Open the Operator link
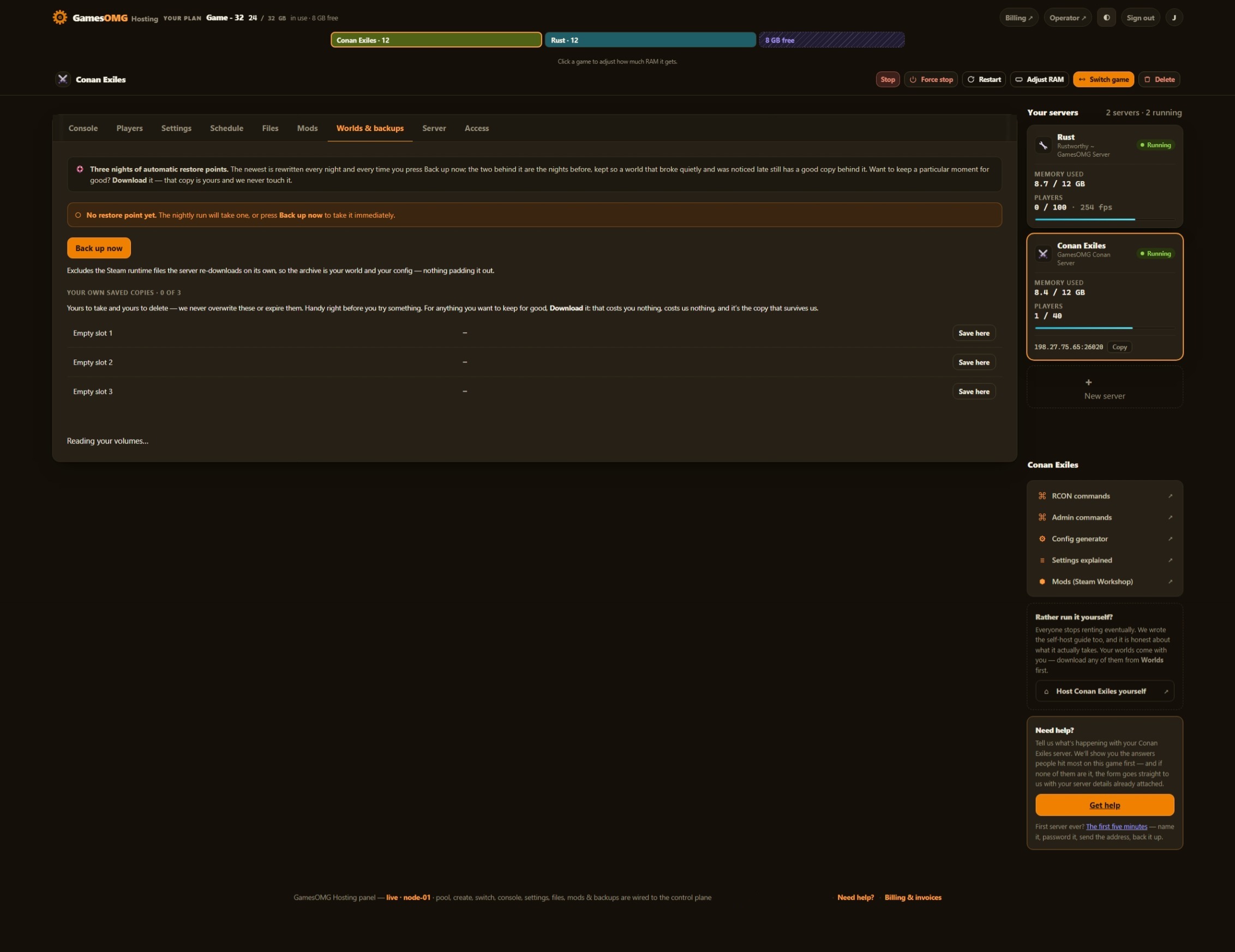Screen dimensions: 1235x952 coord(1067,17)
